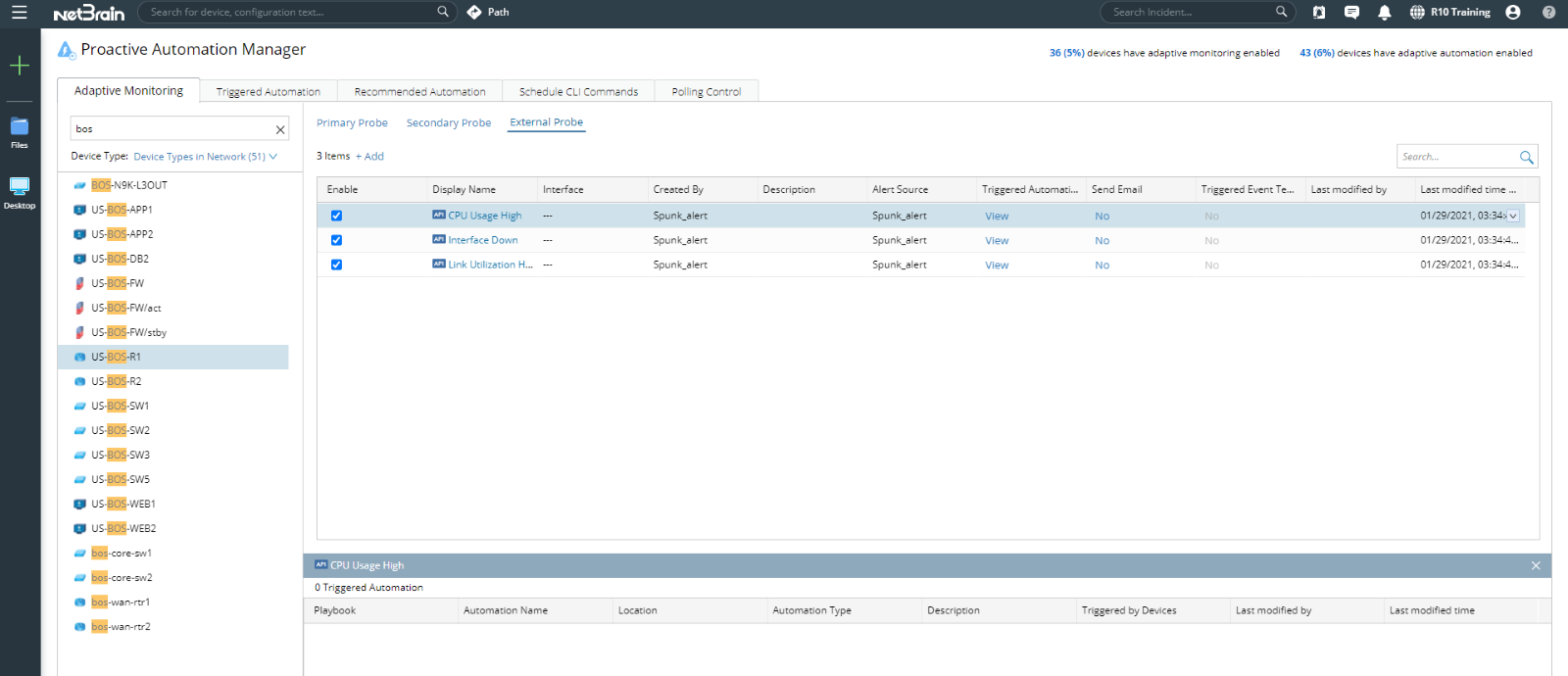This screenshot has height=676, width=1568.
Task: Click the help question mark icon
Action: [1548, 13]
